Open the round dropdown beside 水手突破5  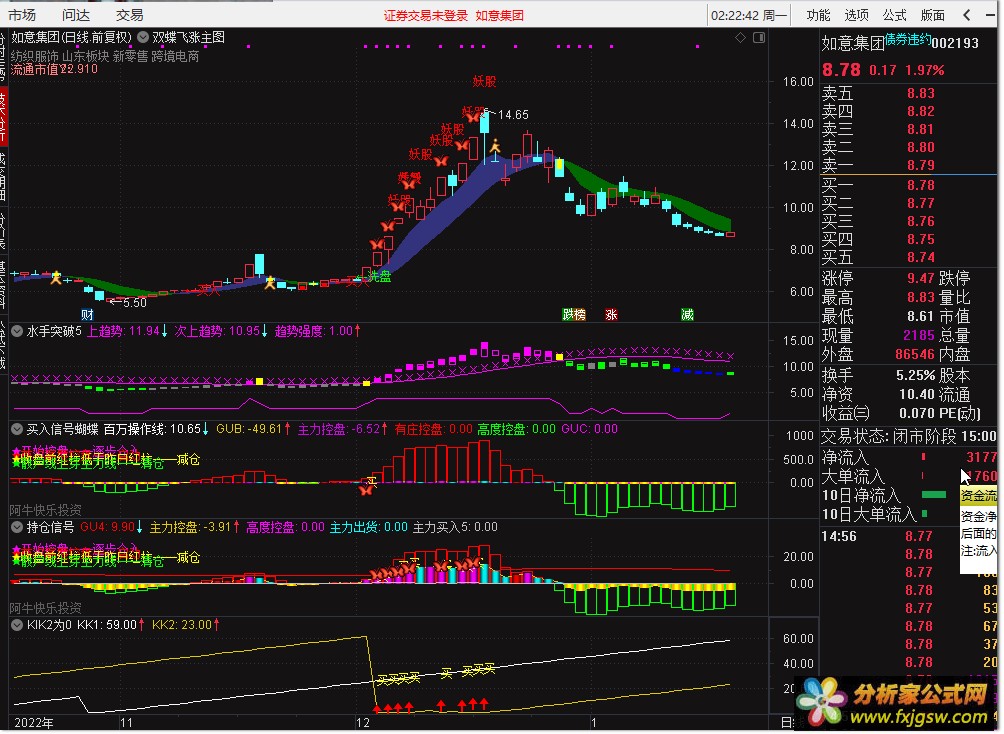[x=17, y=331]
